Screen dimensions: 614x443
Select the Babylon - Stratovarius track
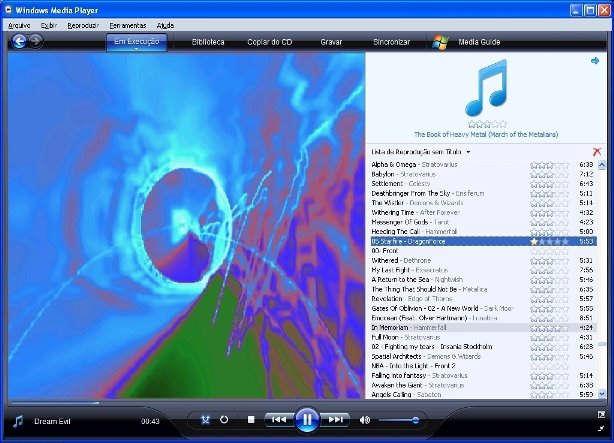click(484, 174)
